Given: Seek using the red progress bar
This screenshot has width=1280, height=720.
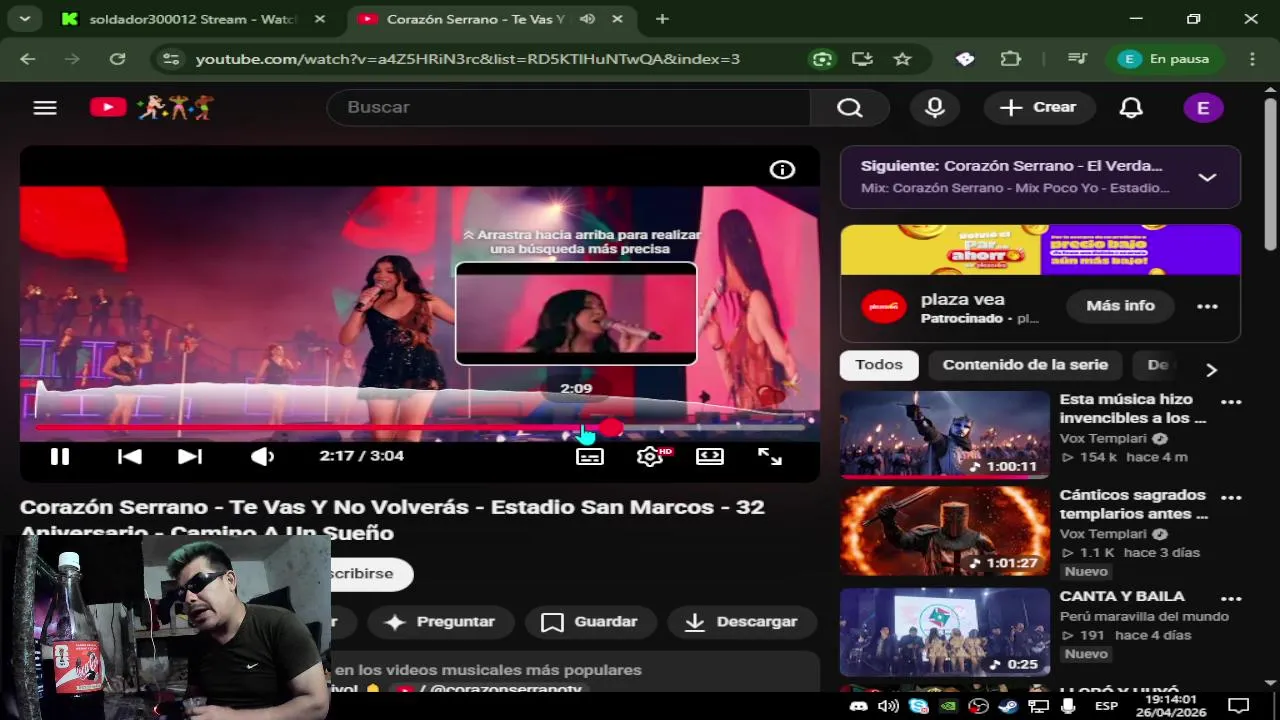Looking at the screenshot, I should (x=420, y=428).
